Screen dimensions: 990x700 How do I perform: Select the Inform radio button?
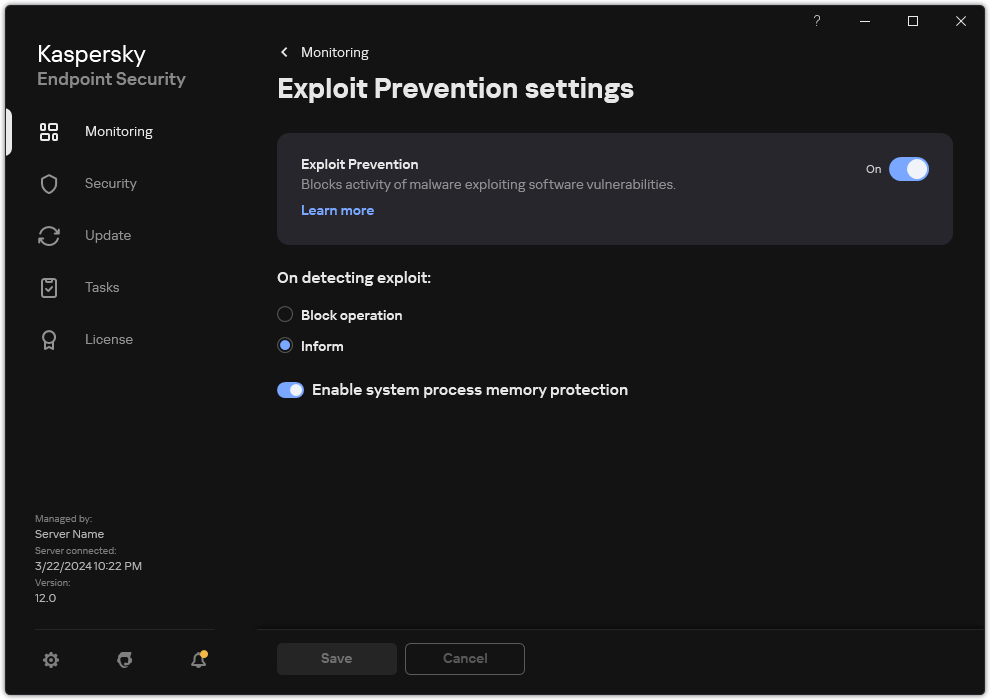pyautogui.click(x=284, y=346)
